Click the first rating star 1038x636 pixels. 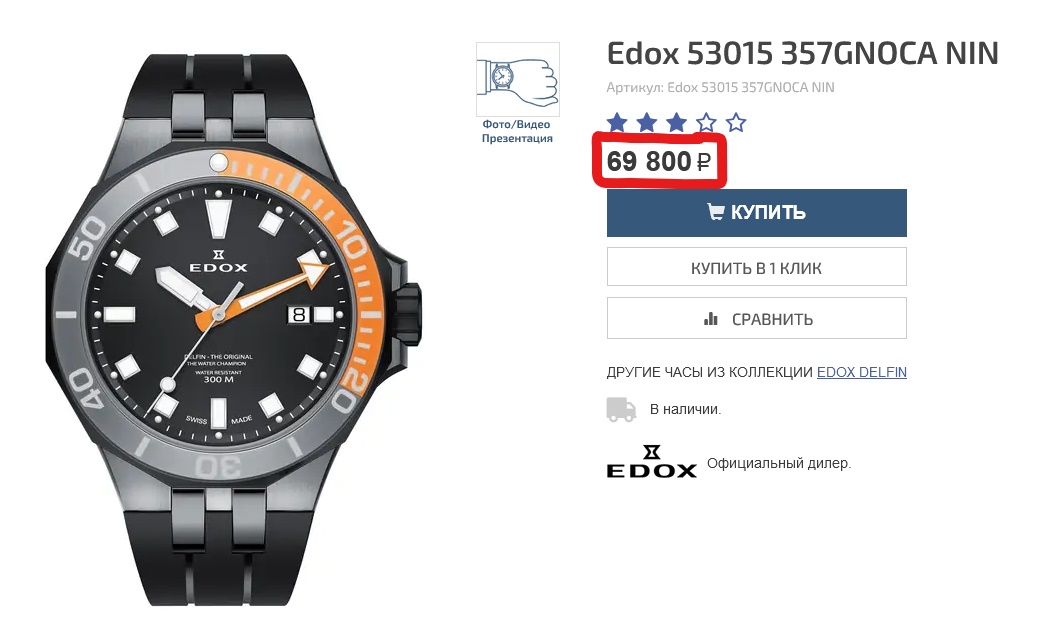pos(617,122)
